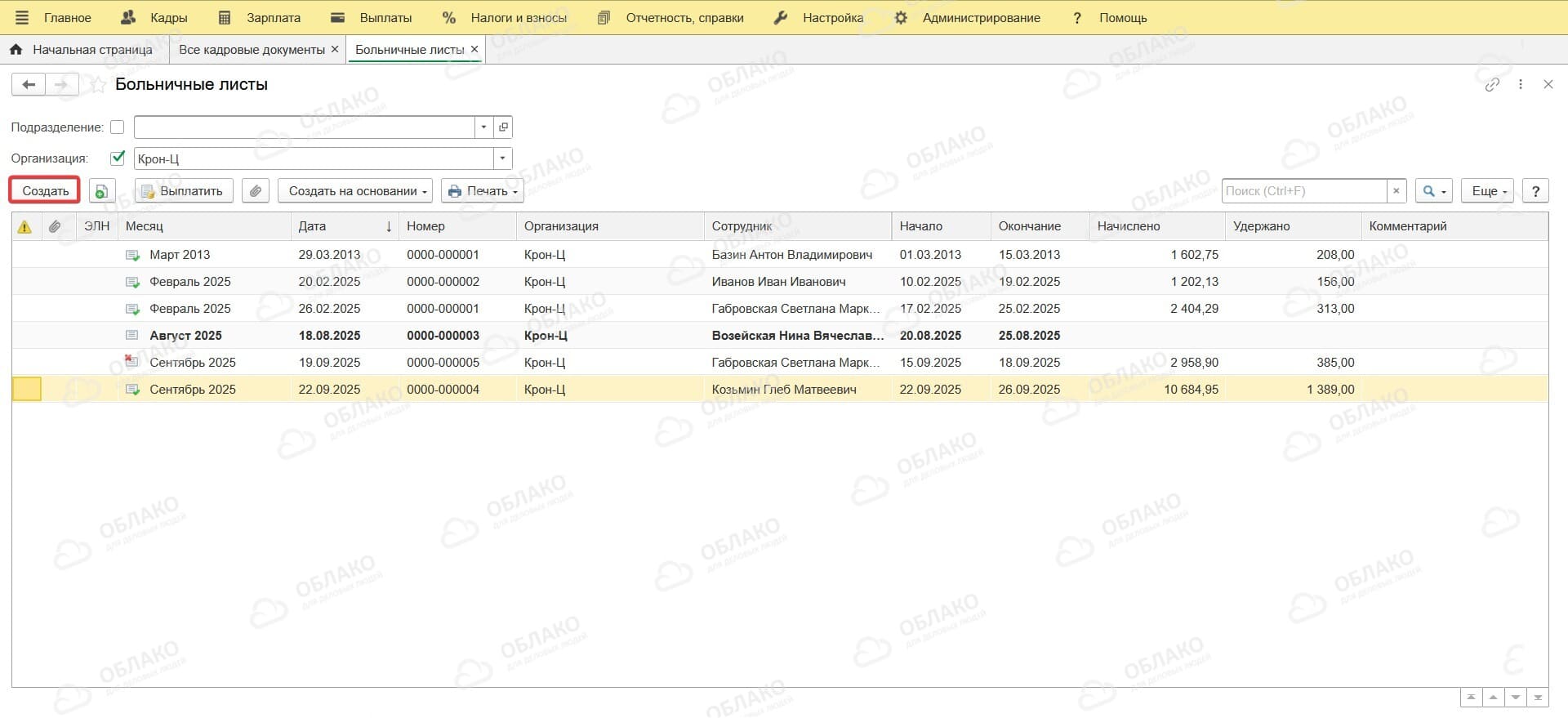Close the Больничные листы tab
Screen dimensions: 1568x718
474,49
